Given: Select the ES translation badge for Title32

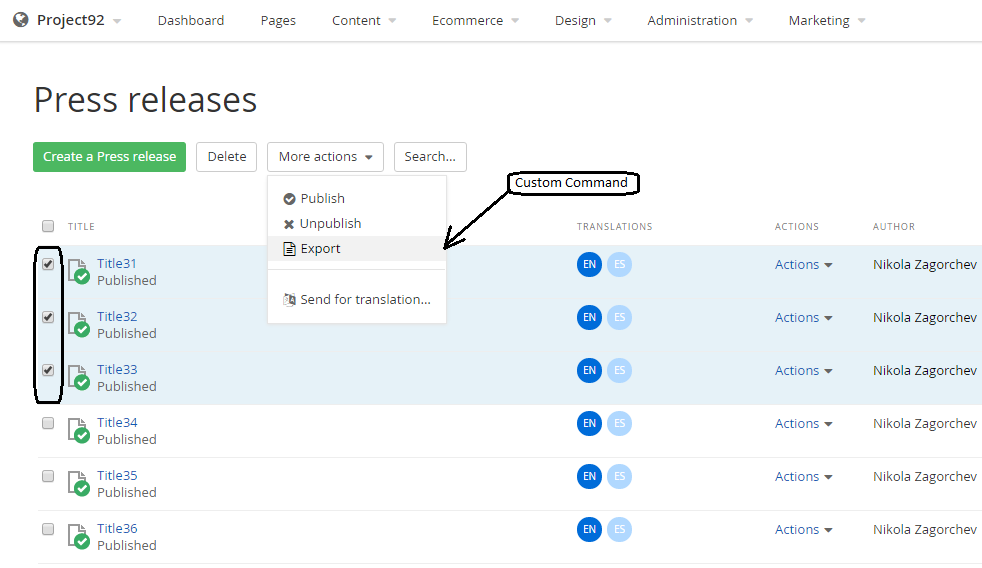Looking at the screenshot, I should [619, 318].
